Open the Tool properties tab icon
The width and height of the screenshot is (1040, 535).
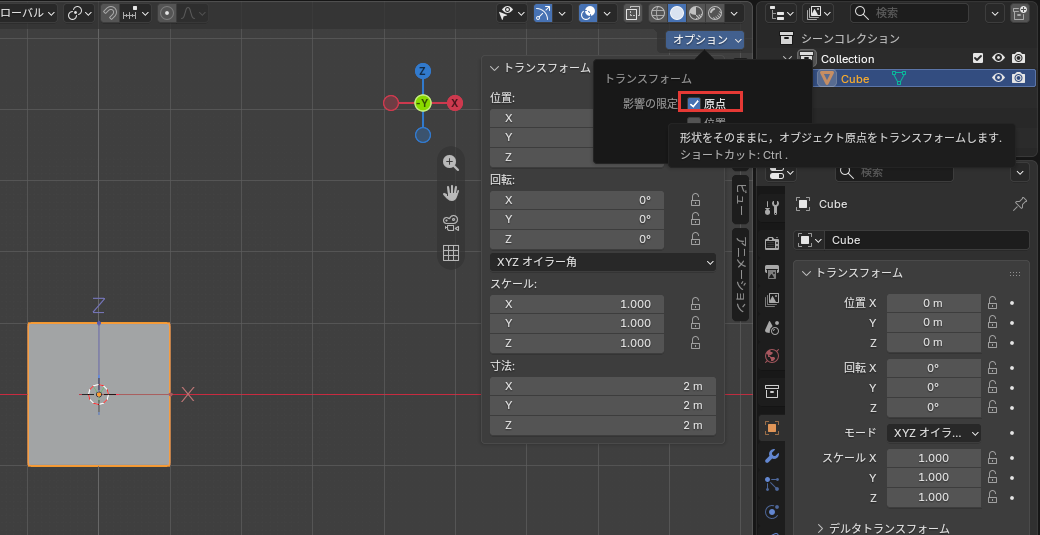pyautogui.click(x=771, y=208)
